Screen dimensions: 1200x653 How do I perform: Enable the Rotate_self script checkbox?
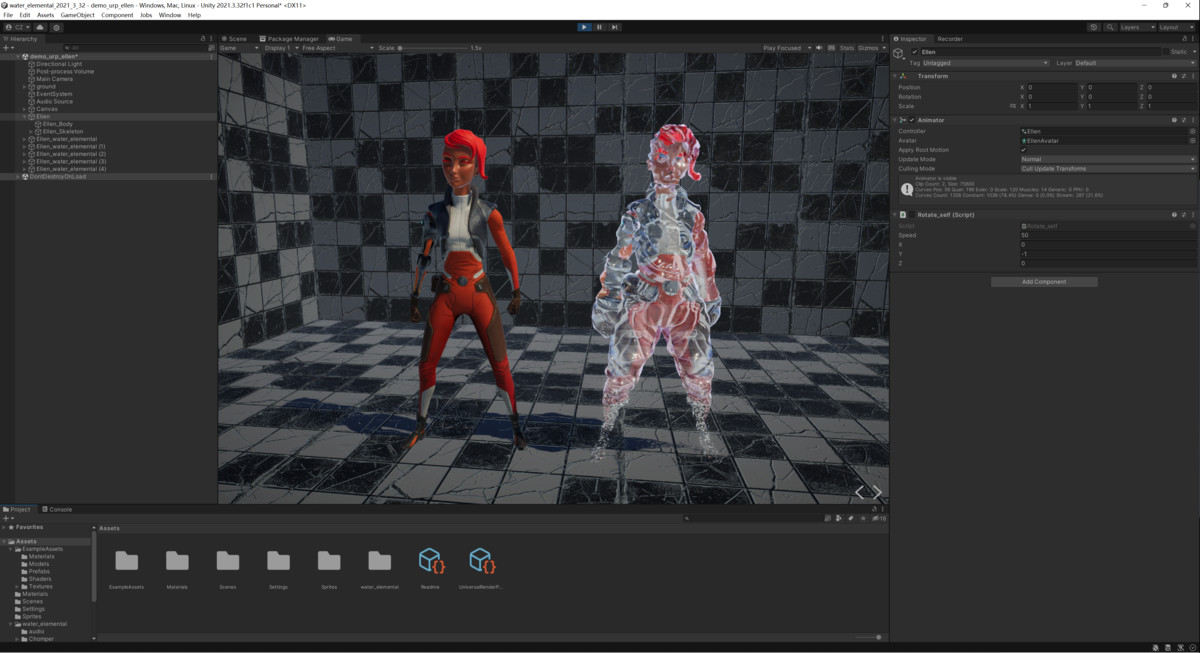click(x=912, y=215)
